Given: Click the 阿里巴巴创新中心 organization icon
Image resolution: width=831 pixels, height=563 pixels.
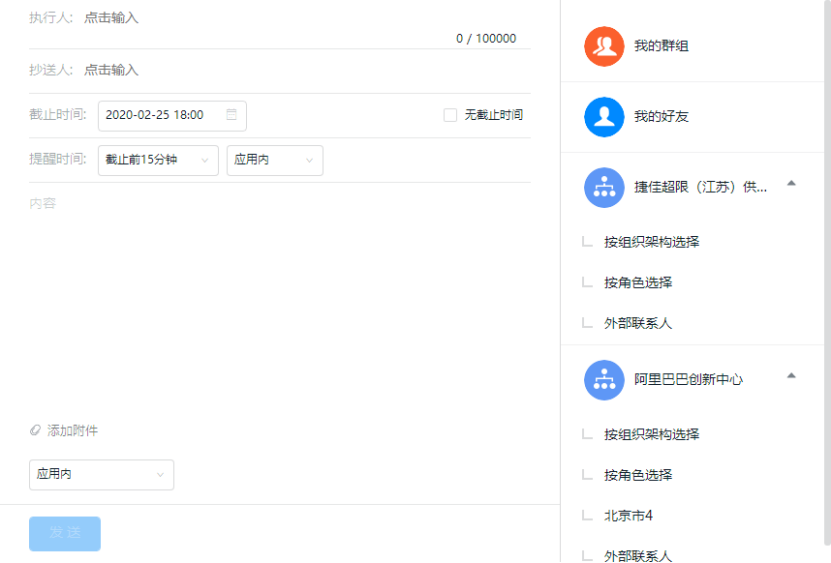Looking at the screenshot, I should point(604,380).
